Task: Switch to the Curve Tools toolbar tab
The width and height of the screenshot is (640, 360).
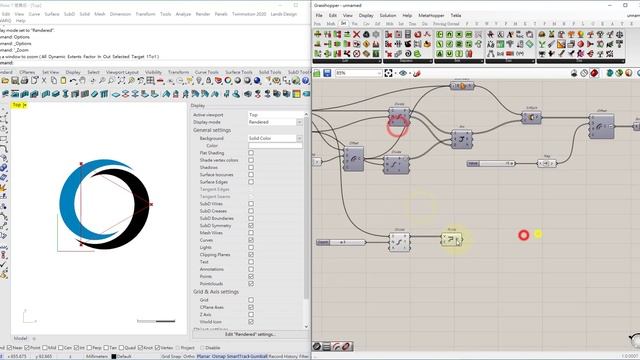Action: click(x=207, y=72)
